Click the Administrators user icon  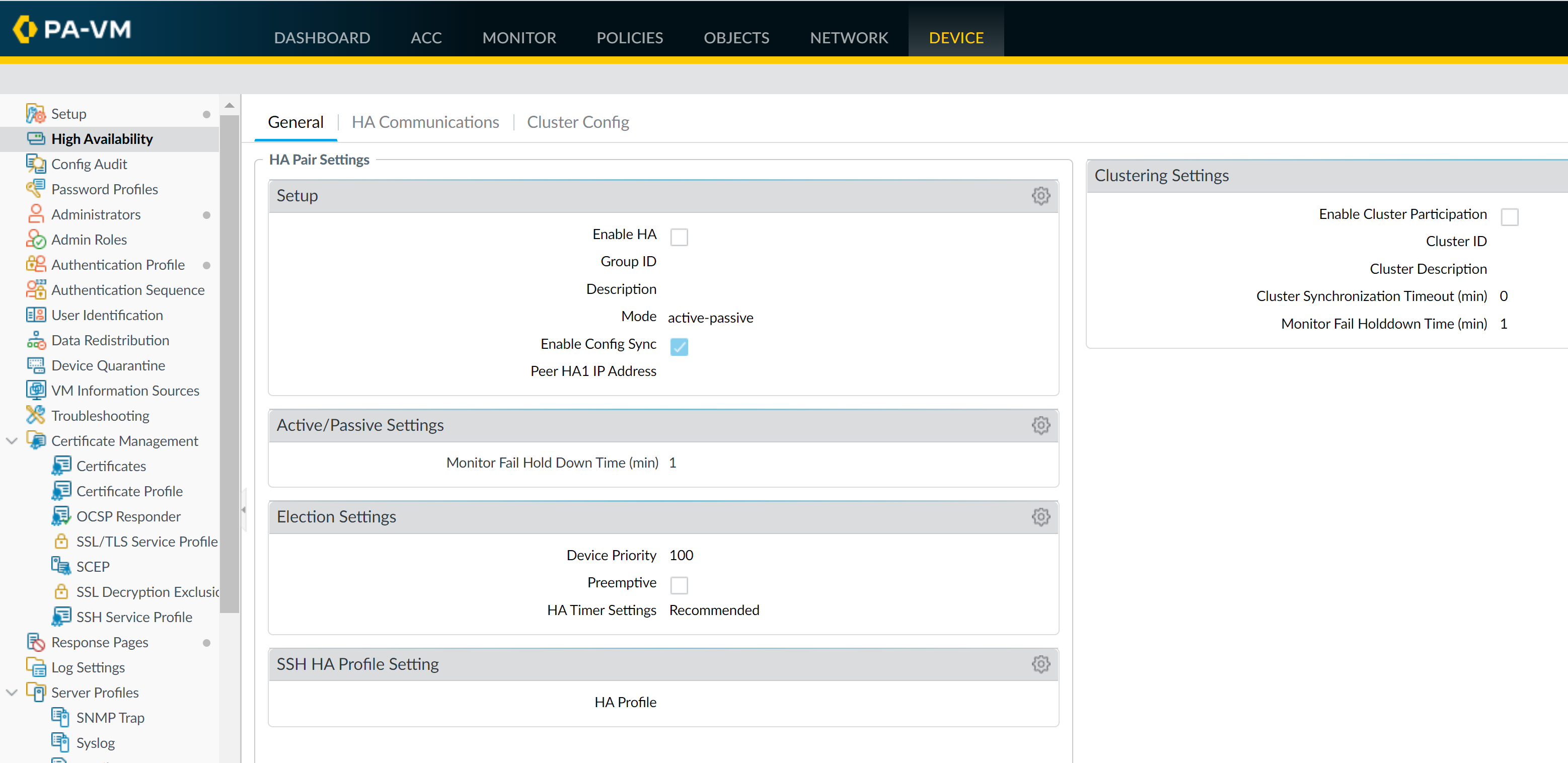click(35, 214)
